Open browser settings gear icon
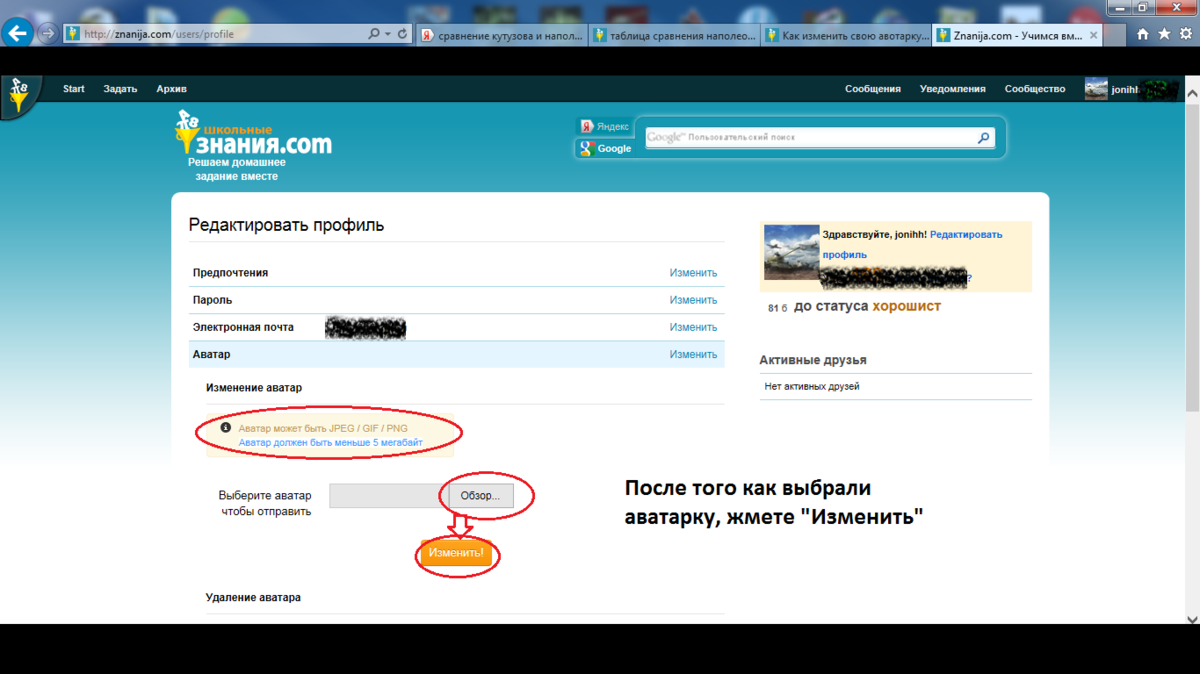 pyautogui.click(x=1185, y=34)
